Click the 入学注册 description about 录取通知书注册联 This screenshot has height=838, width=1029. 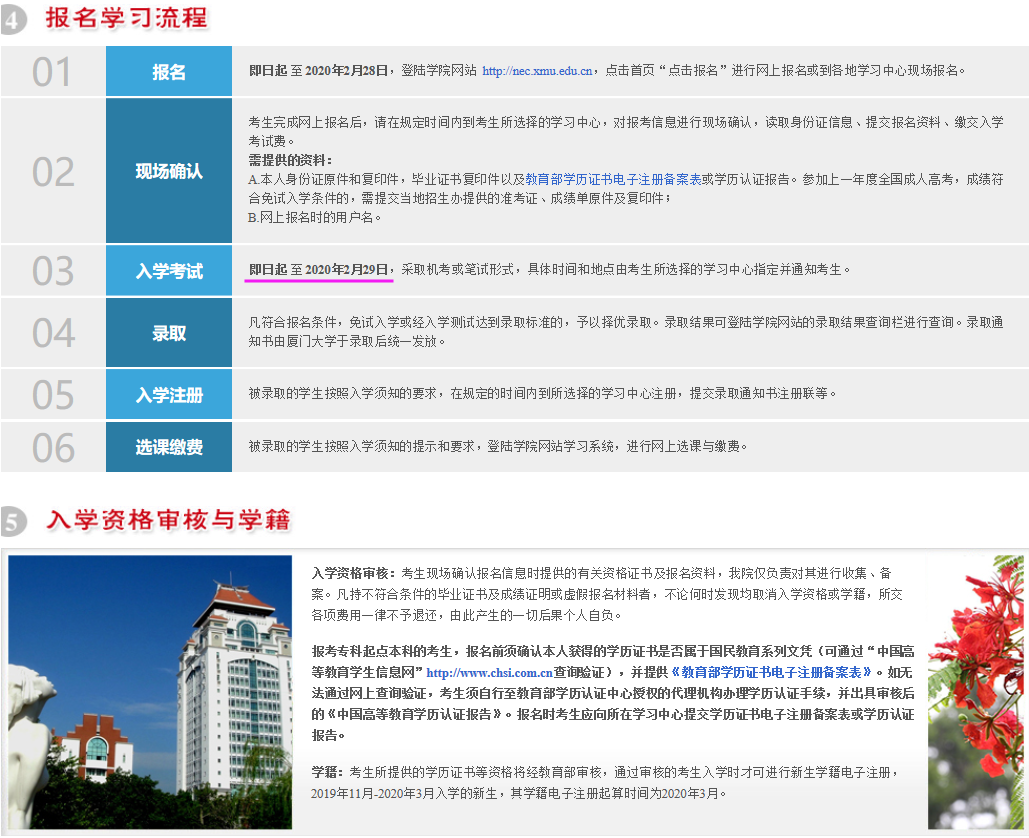[x=542, y=393]
